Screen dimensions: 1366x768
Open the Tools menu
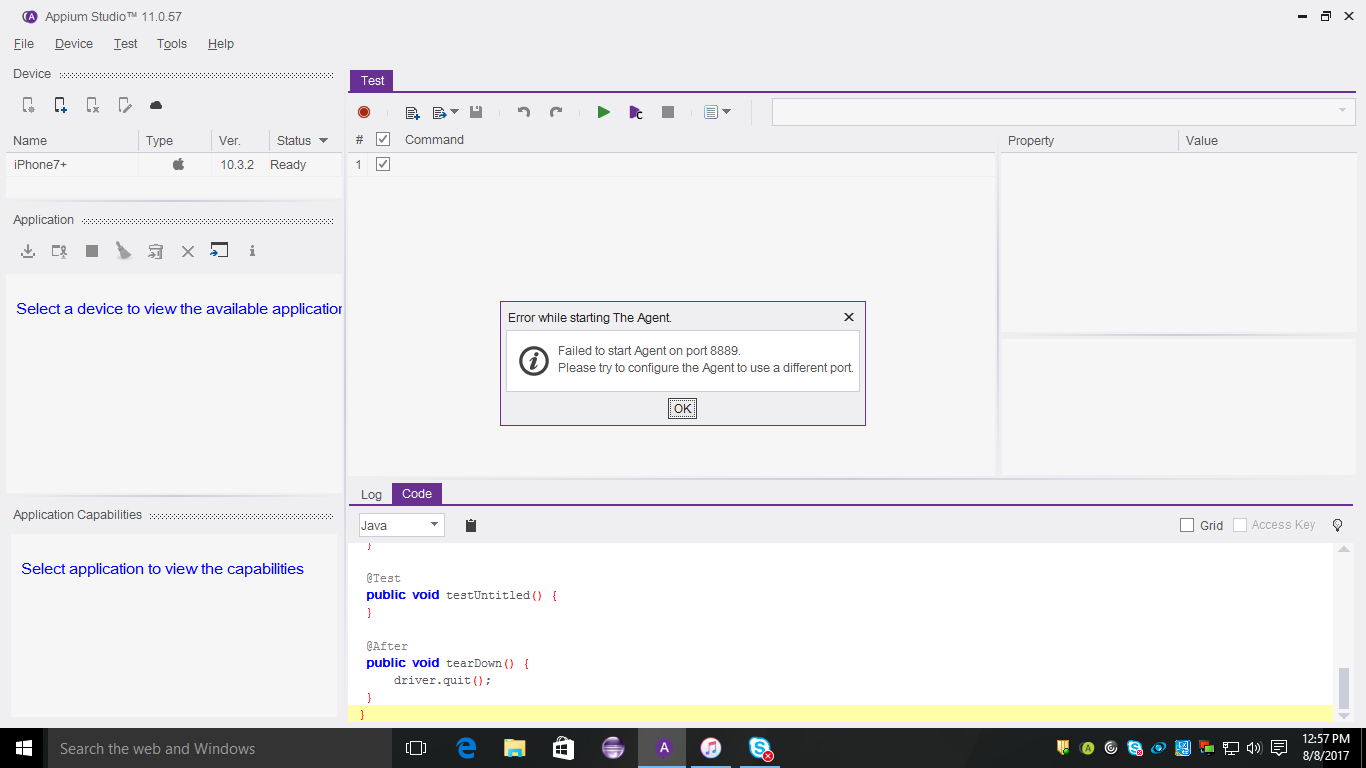coord(172,44)
